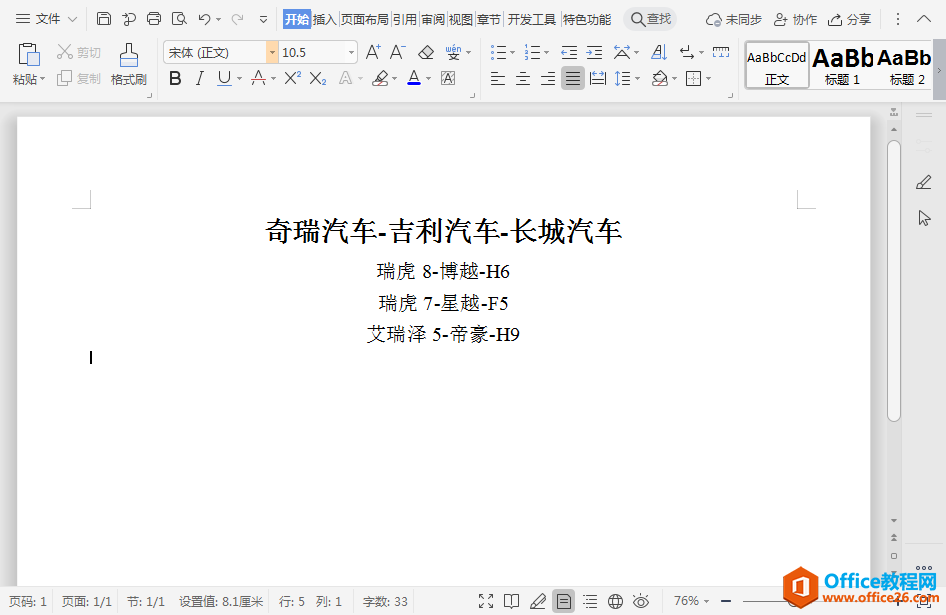Screen dimensions: 946x615
Task: Toggle Bold formatting
Action: 175,78
